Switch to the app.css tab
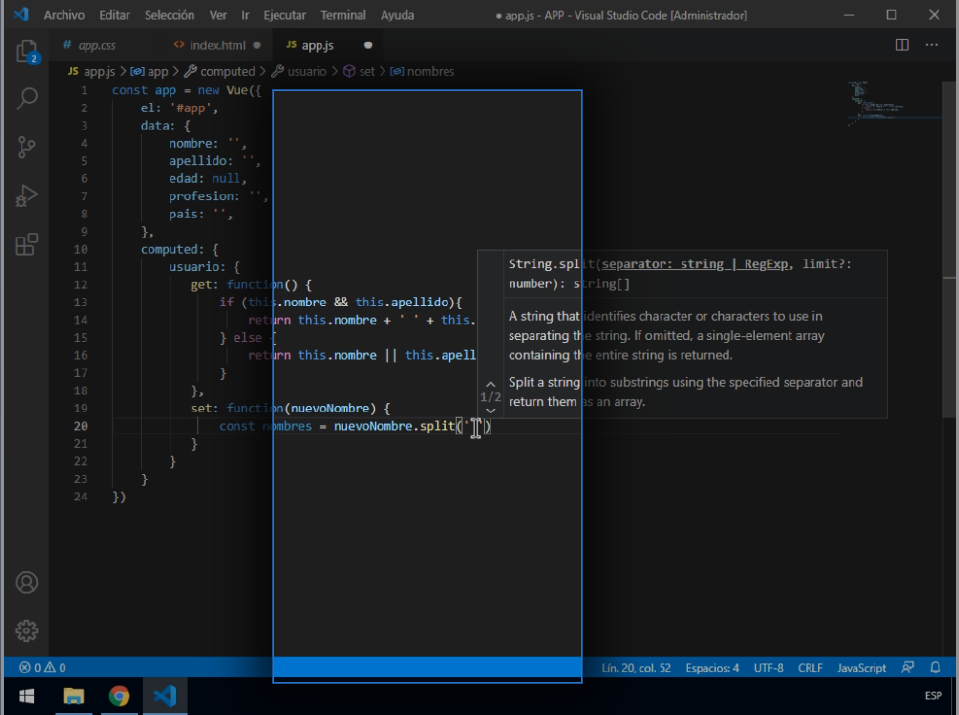The width and height of the screenshot is (959, 715). [96, 45]
